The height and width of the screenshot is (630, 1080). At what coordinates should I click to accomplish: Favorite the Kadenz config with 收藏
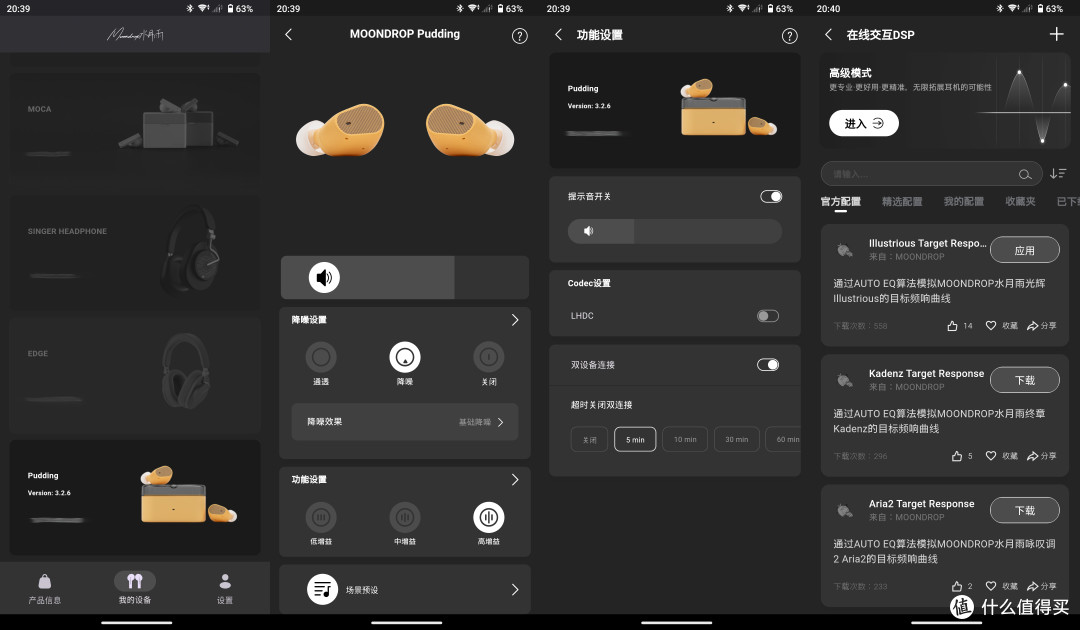[1001, 456]
